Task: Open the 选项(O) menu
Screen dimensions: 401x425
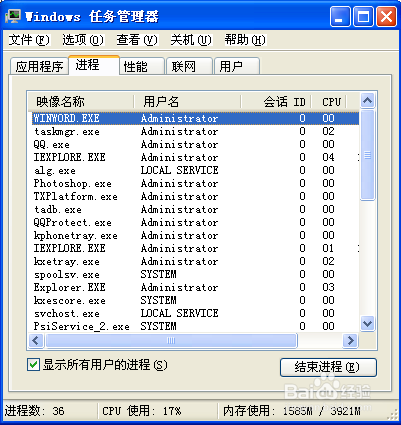Action: (x=83, y=40)
